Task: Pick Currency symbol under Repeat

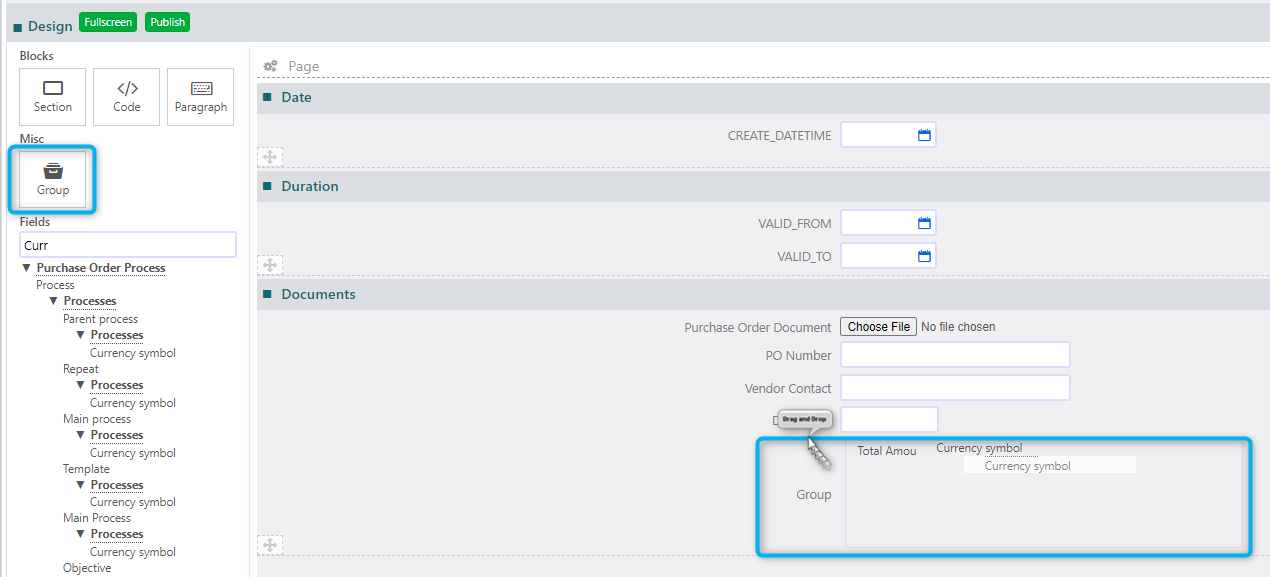Action: tap(133, 403)
